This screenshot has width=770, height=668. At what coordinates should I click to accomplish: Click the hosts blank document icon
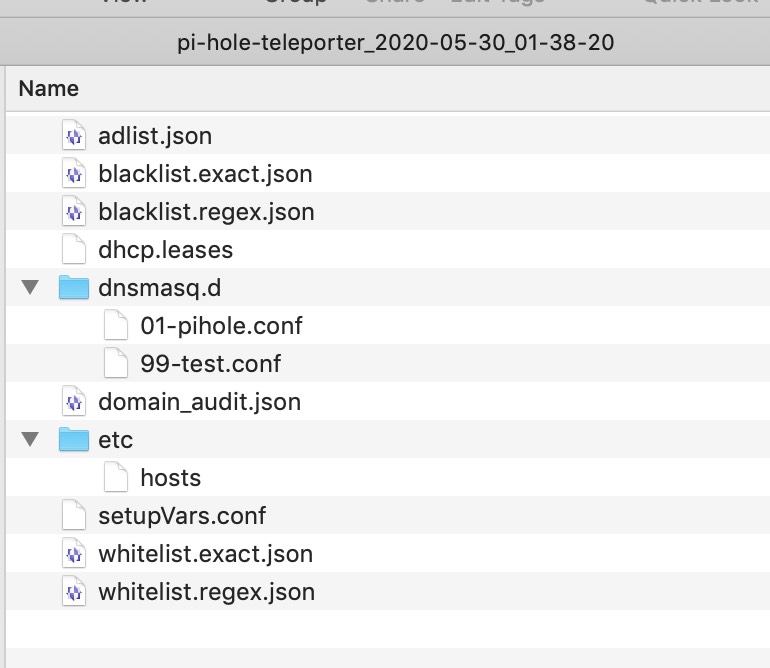116,477
